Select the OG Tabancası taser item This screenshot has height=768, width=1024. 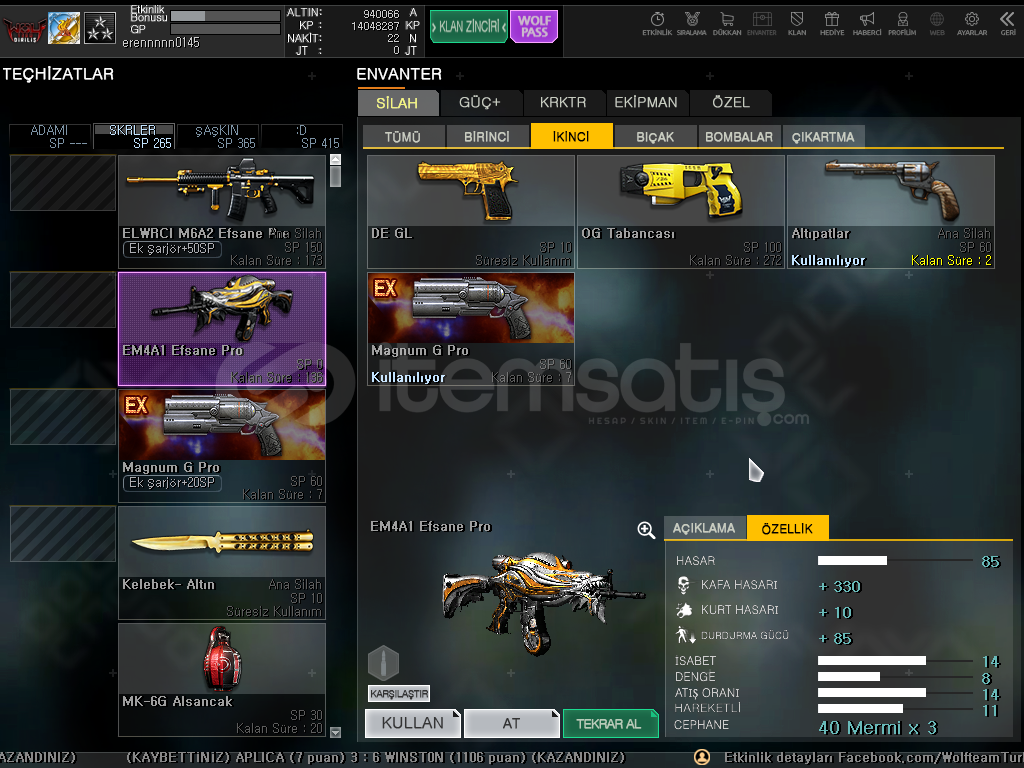681,212
